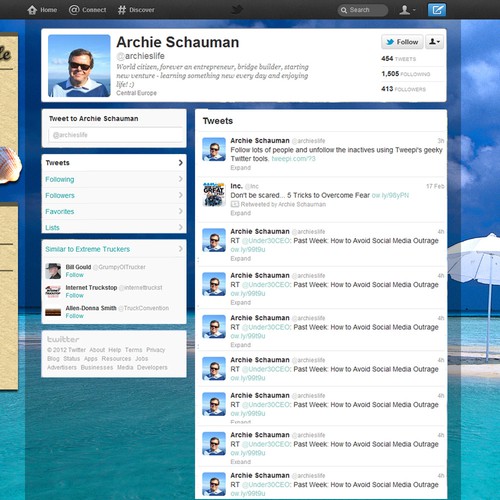Click the 413 Followers count
The width and height of the screenshot is (500, 500).
click(x=403, y=89)
